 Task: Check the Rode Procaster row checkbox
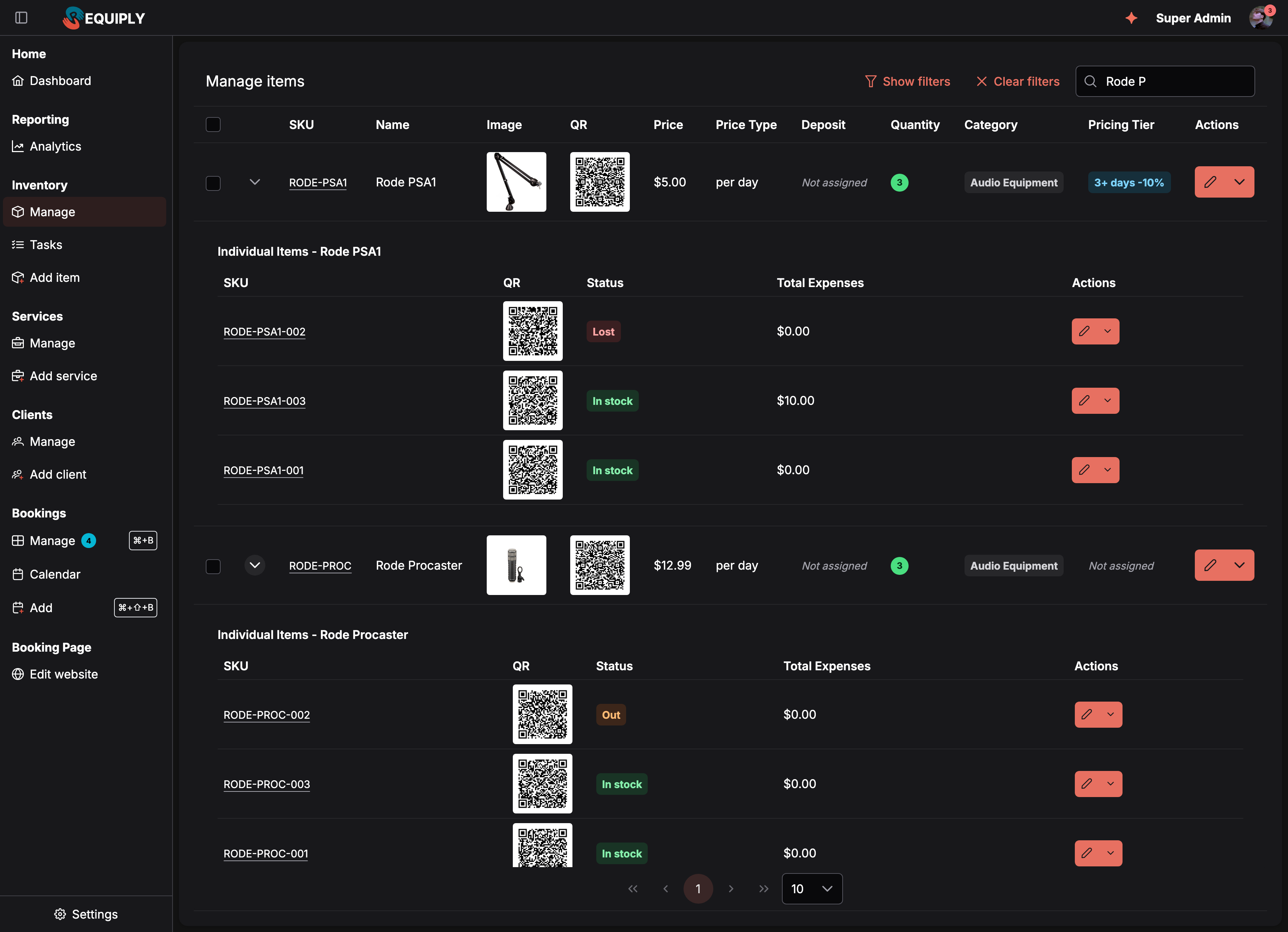tap(213, 566)
